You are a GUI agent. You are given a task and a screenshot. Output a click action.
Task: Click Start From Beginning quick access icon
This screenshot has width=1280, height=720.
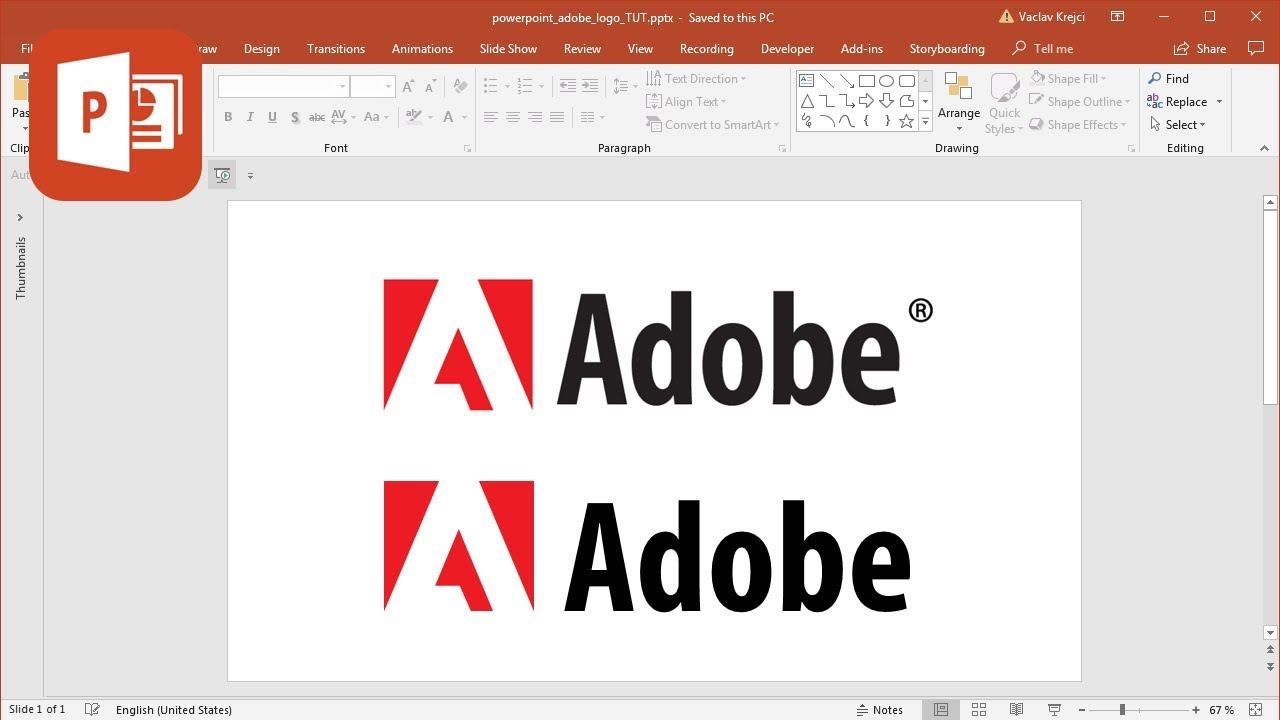[x=222, y=175]
